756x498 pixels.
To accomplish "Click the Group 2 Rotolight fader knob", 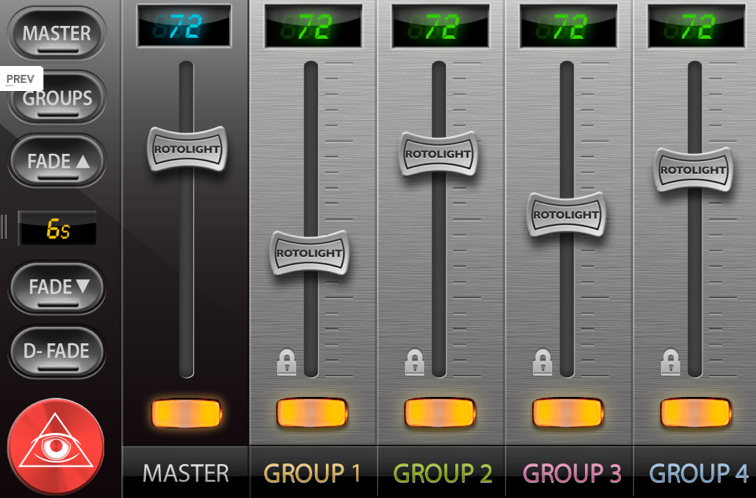I will 438,154.
